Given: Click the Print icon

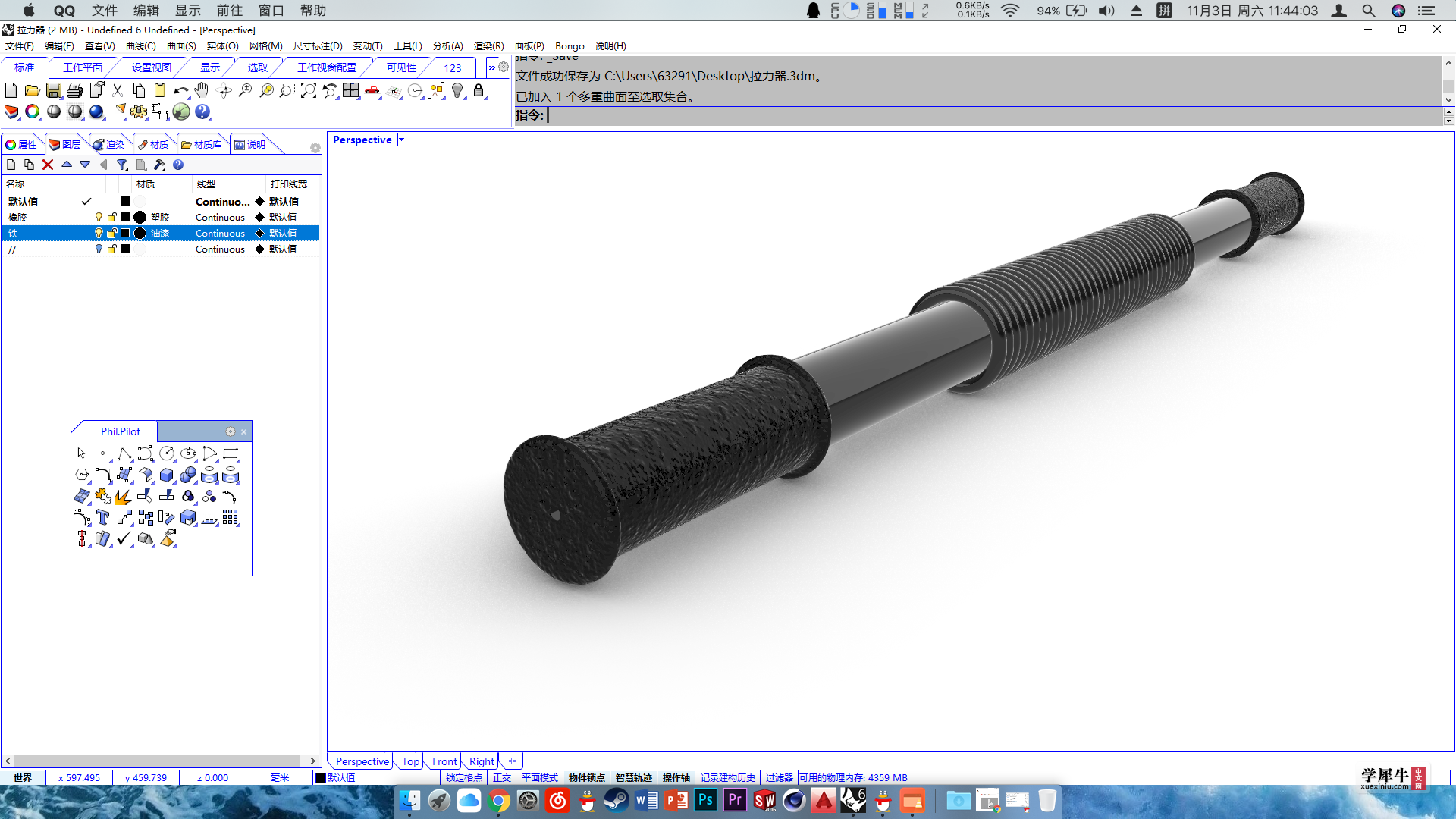Looking at the screenshot, I should pyautogui.click(x=74, y=91).
